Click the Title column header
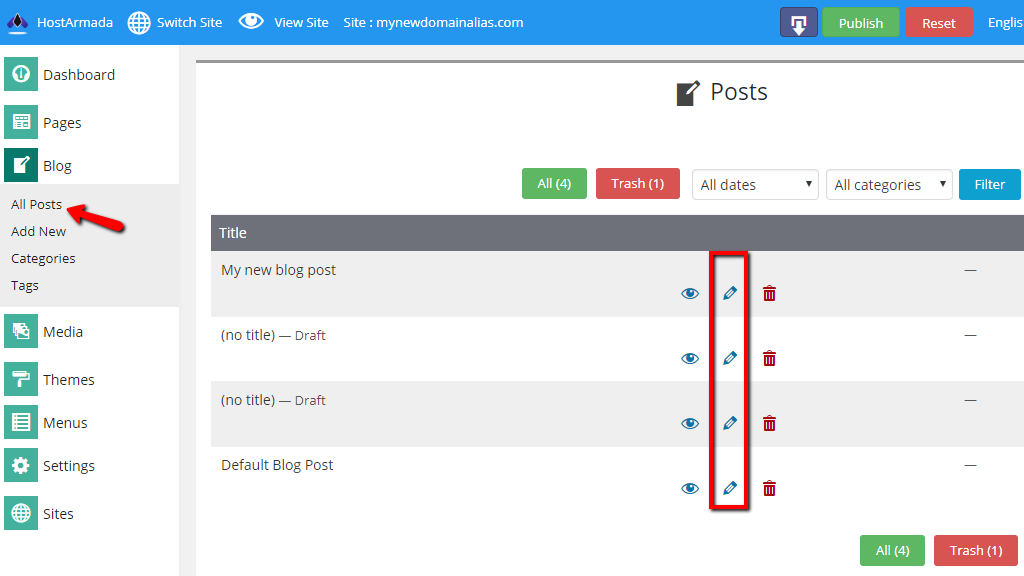 pyautogui.click(x=232, y=233)
